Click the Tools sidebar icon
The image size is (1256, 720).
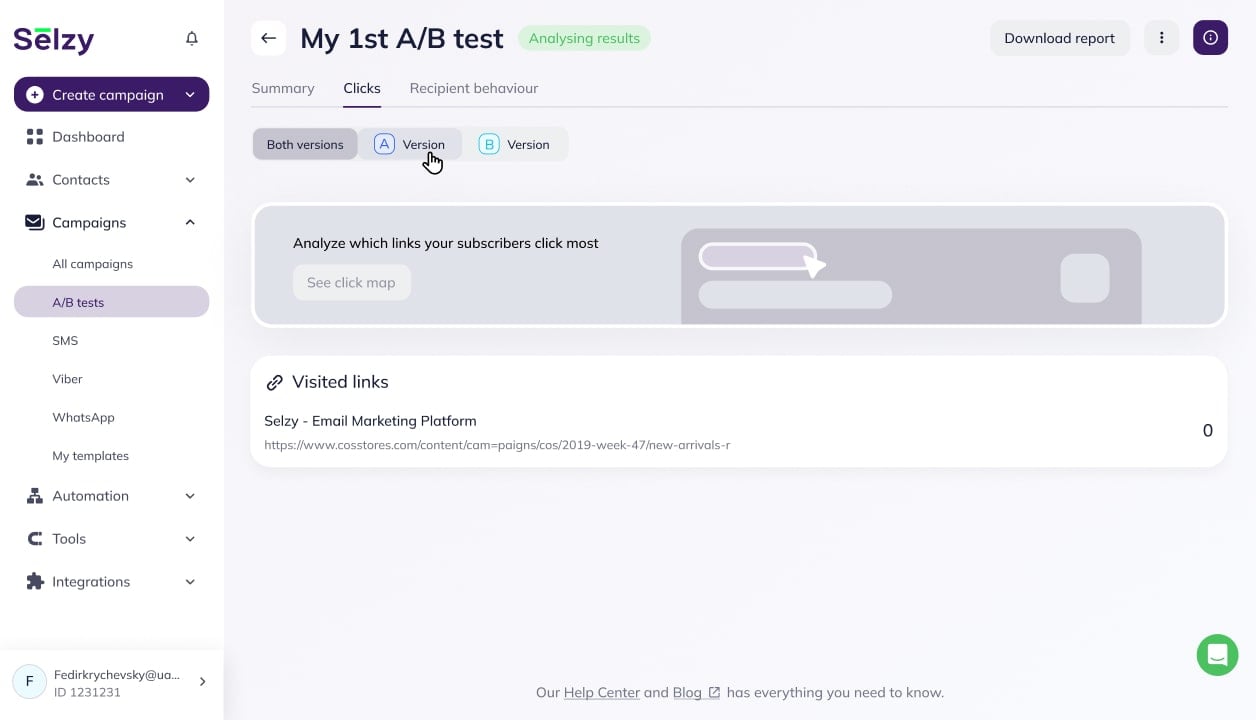coord(35,539)
